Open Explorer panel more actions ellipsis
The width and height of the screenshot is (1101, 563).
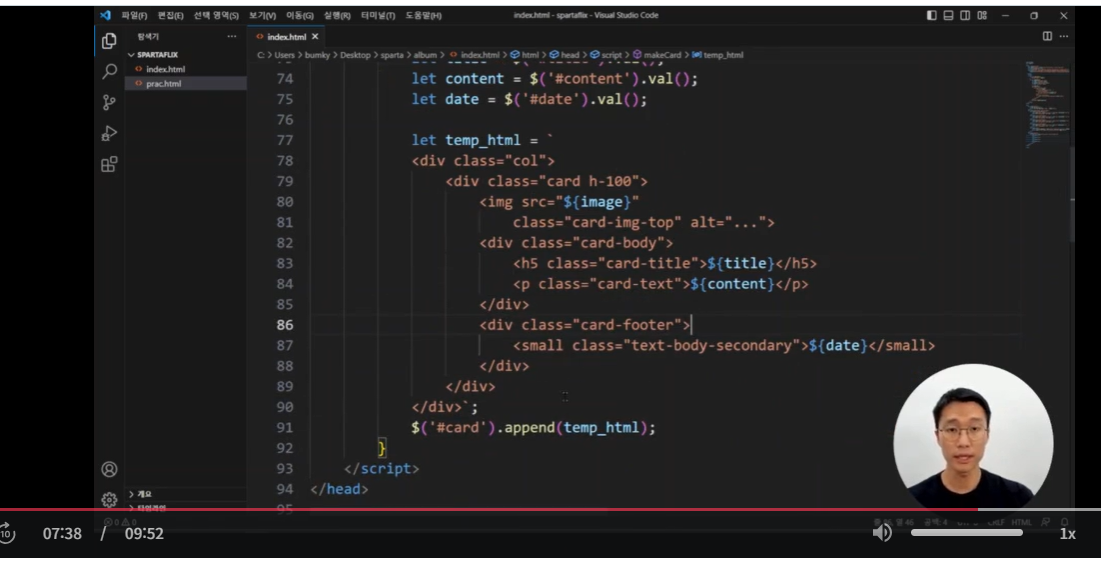232,36
